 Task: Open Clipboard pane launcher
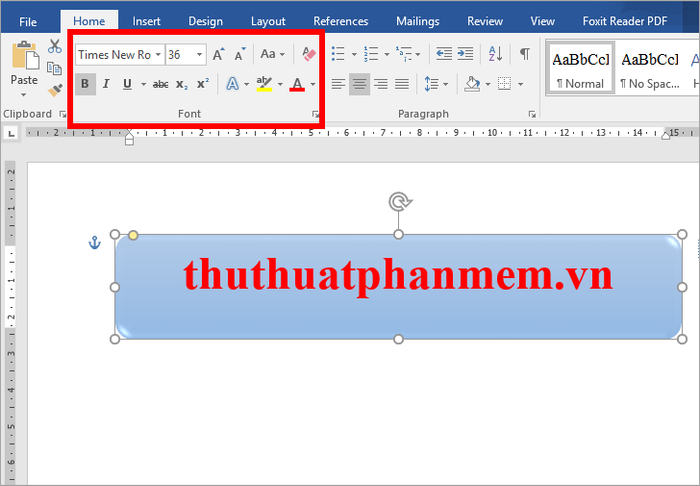click(x=62, y=114)
